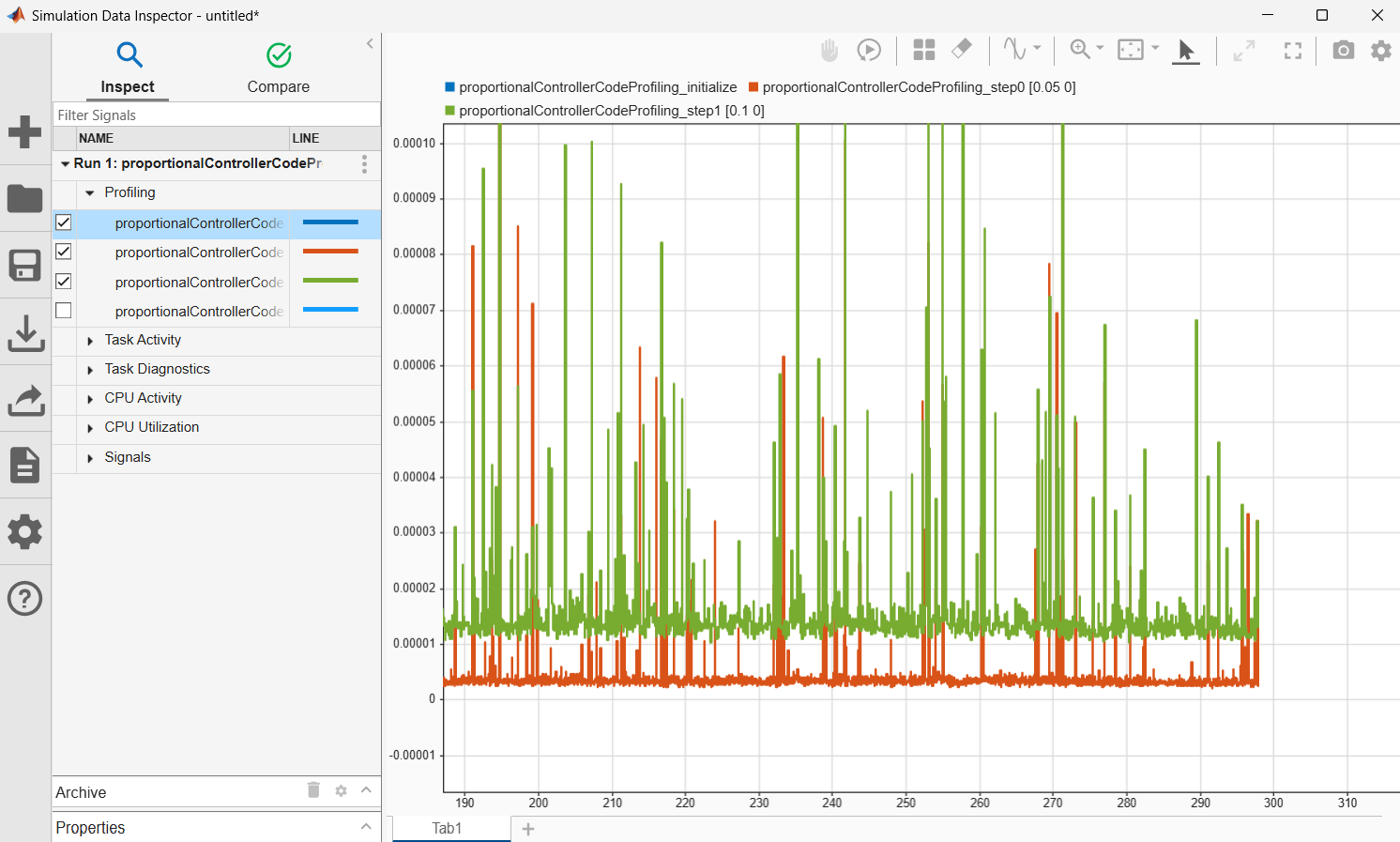Add new plot tab with plus
This screenshot has height=842, width=1400.
(x=528, y=829)
